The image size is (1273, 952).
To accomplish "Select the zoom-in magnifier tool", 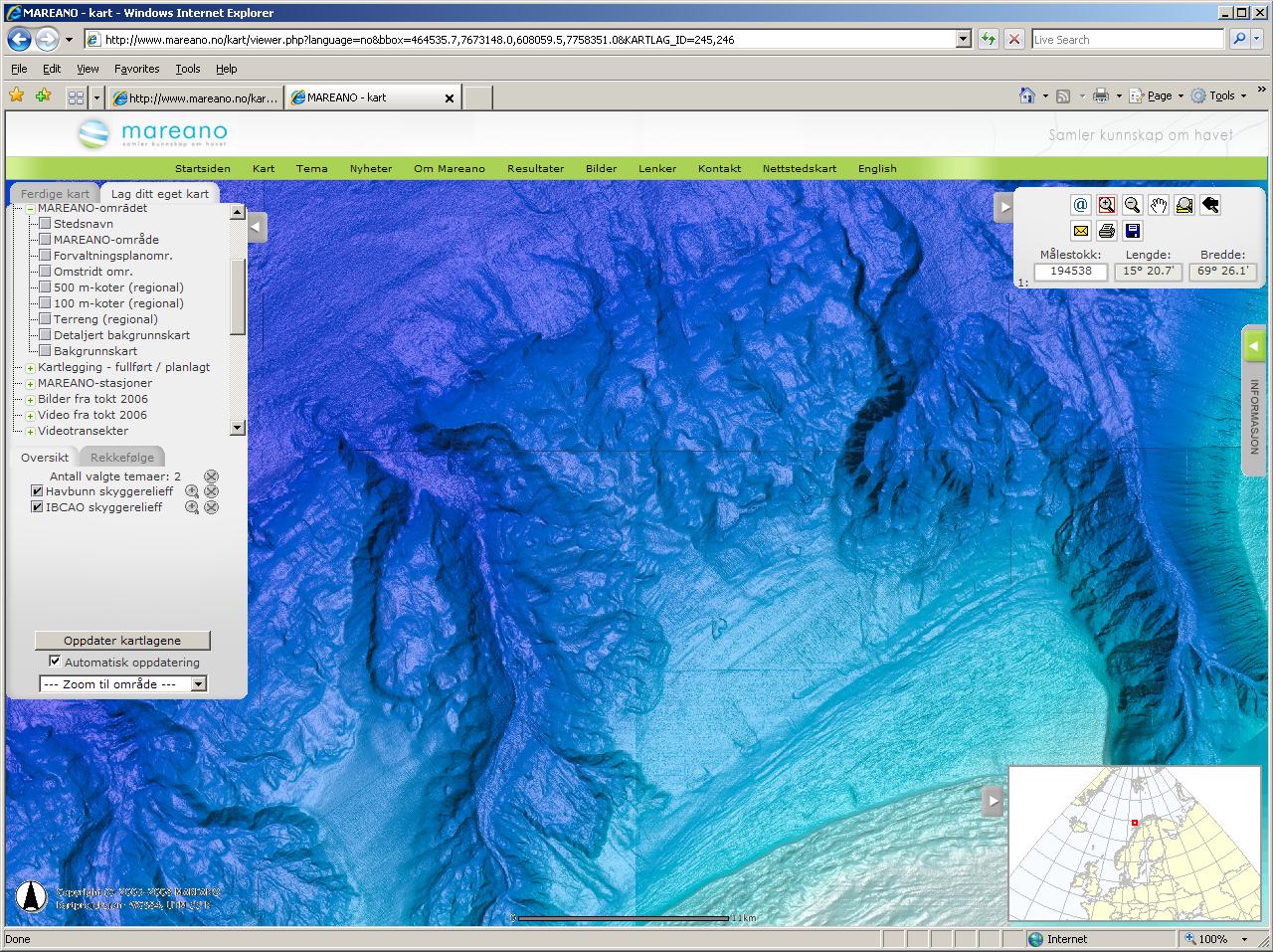I will click(1106, 205).
